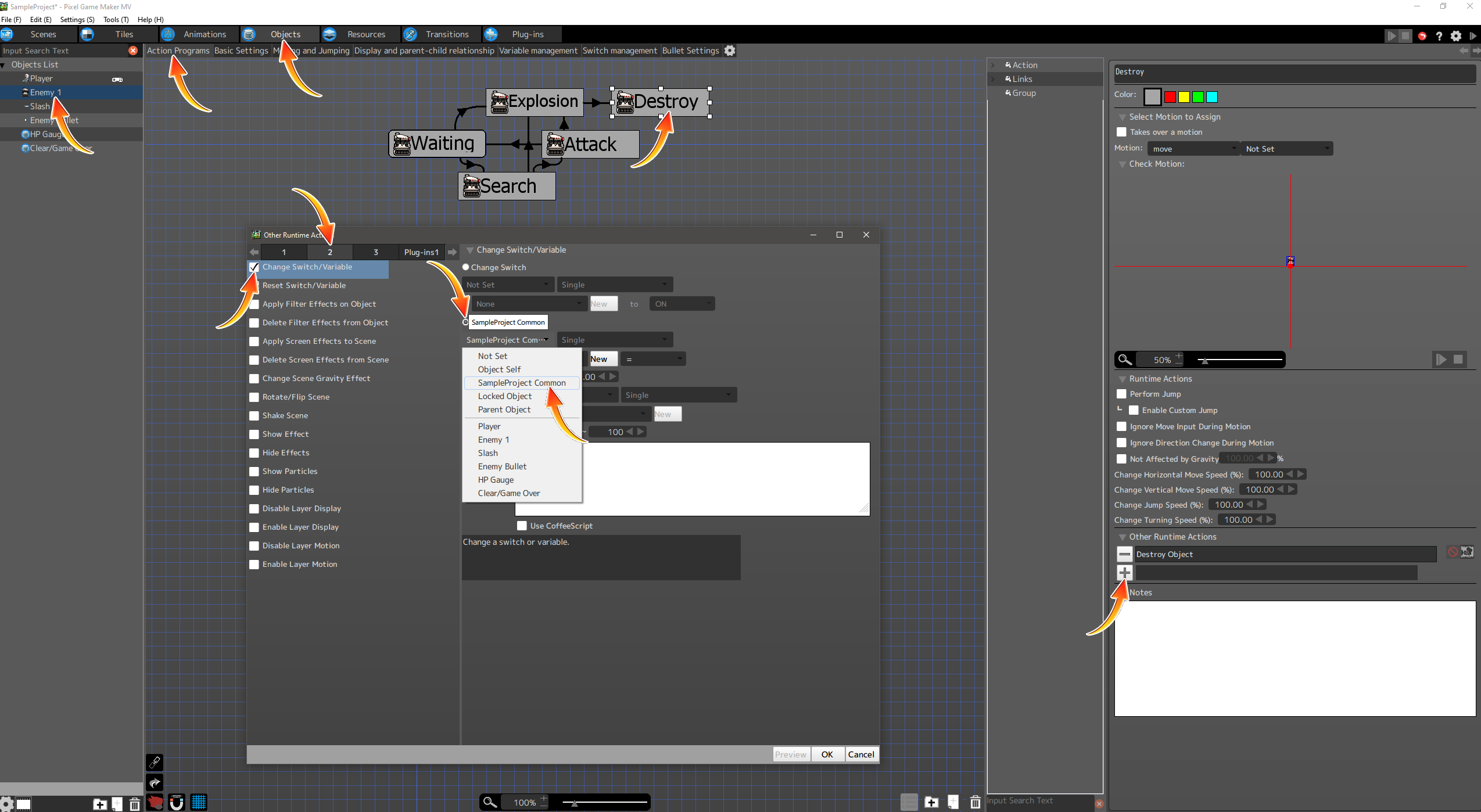The height and width of the screenshot is (812, 1481).
Task: Open help via question mark icon
Action: [x=1439, y=36]
